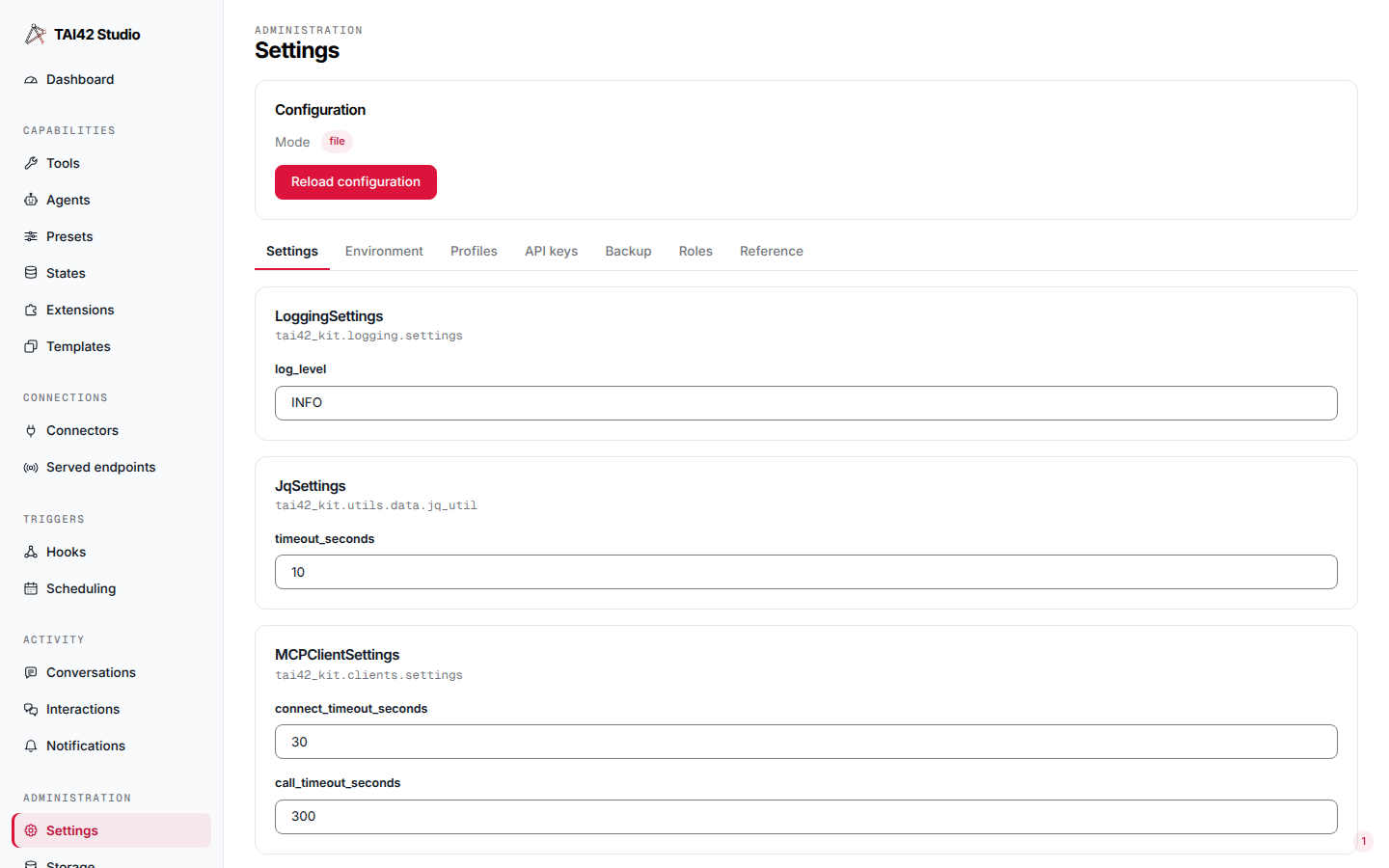Screen dimensions: 1389x868
Task: Click the tai42_kit.clients.settings module path
Action: pos(368,675)
